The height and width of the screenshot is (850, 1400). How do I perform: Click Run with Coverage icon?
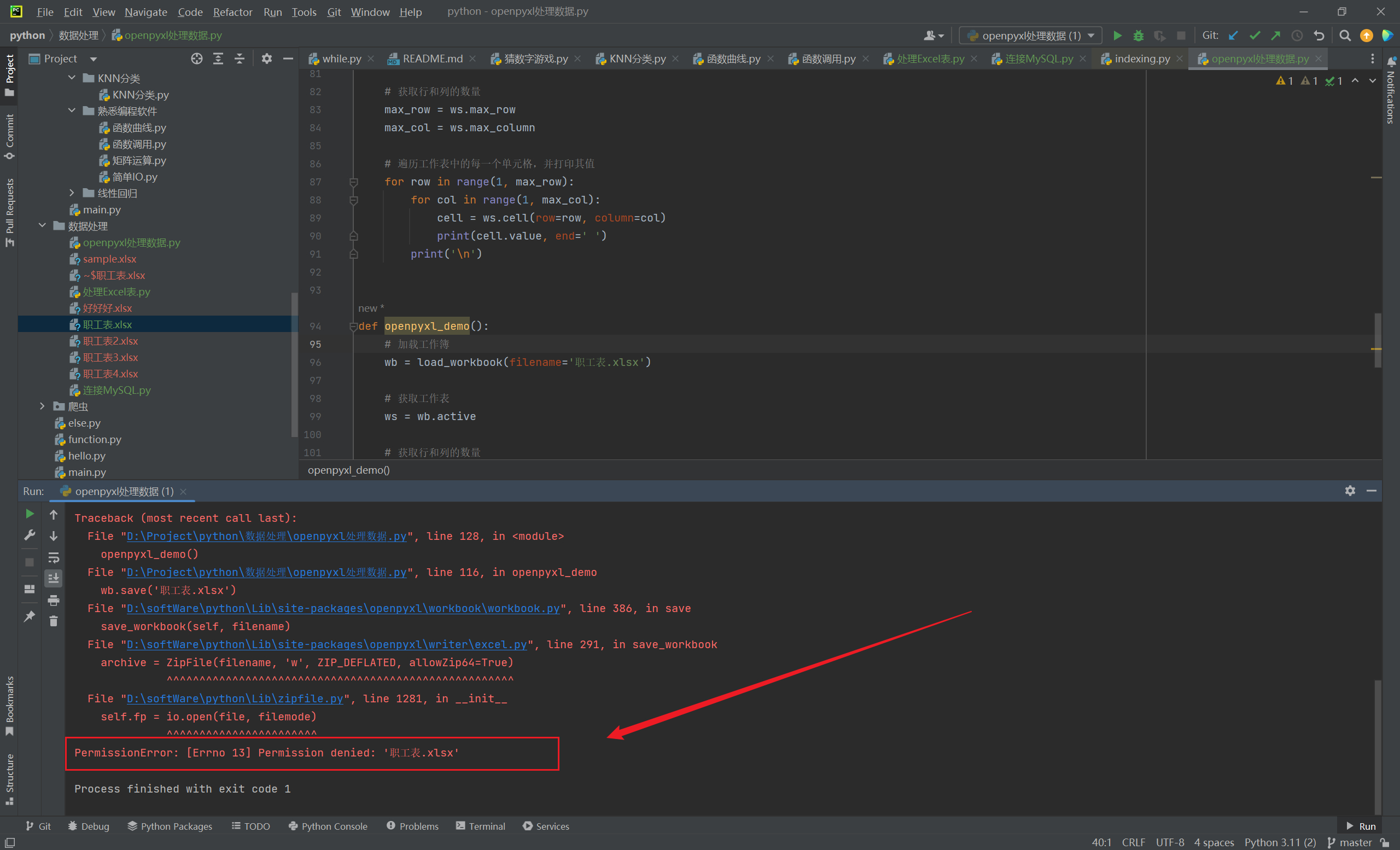pos(1159,35)
